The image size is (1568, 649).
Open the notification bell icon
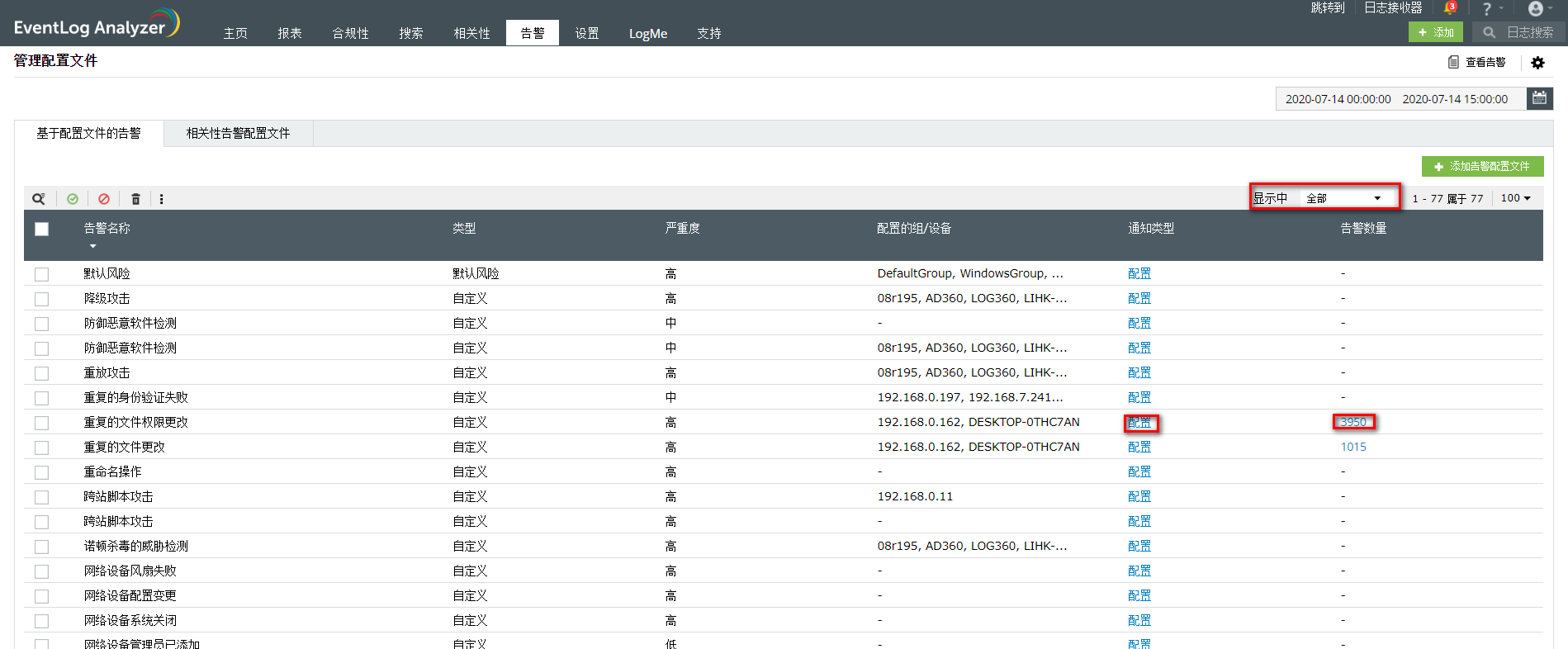pyautogui.click(x=1450, y=8)
